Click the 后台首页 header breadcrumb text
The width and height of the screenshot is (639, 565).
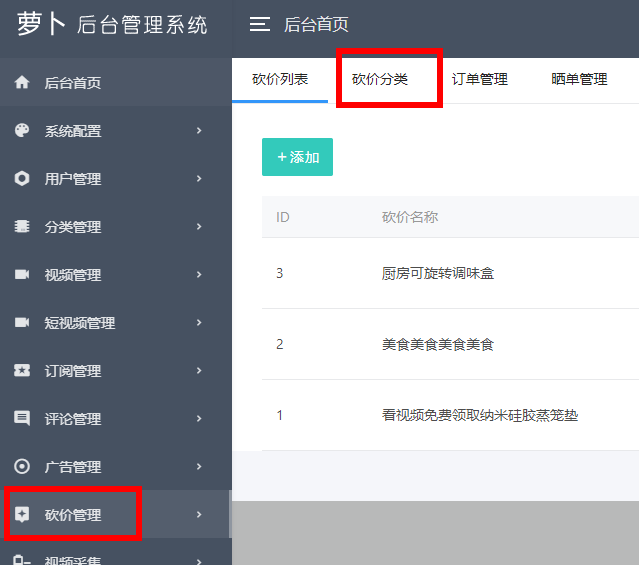pyautogui.click(x=316, y=24)
